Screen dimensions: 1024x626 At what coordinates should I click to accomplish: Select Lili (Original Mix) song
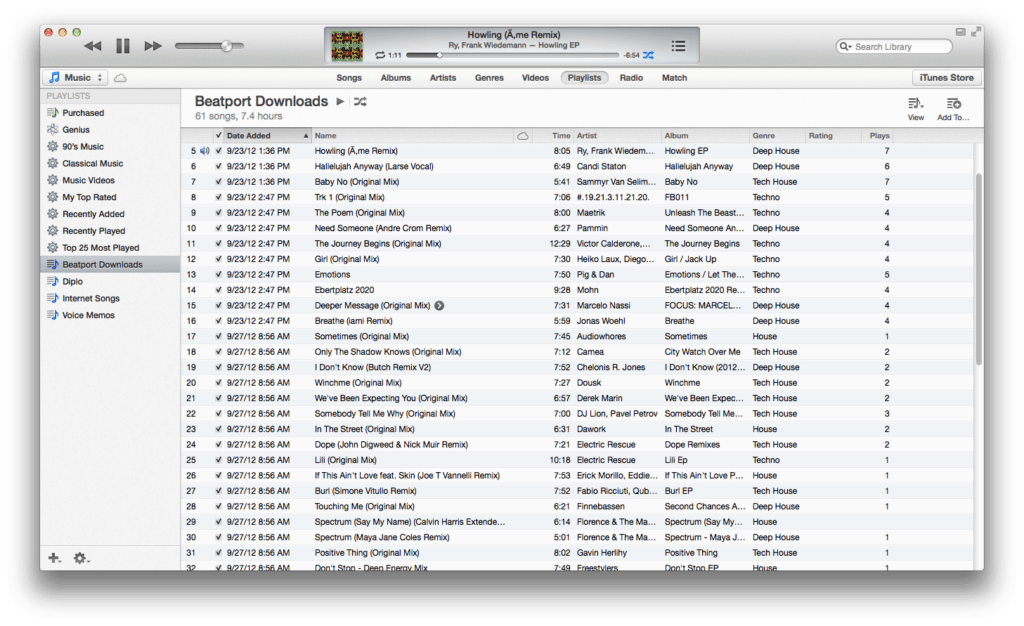point(577,460)
